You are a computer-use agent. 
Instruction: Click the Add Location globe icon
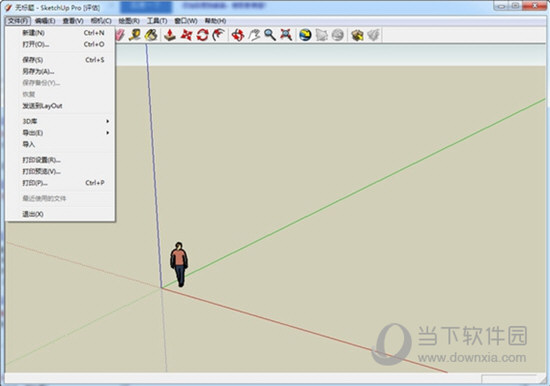coord(305,35)
